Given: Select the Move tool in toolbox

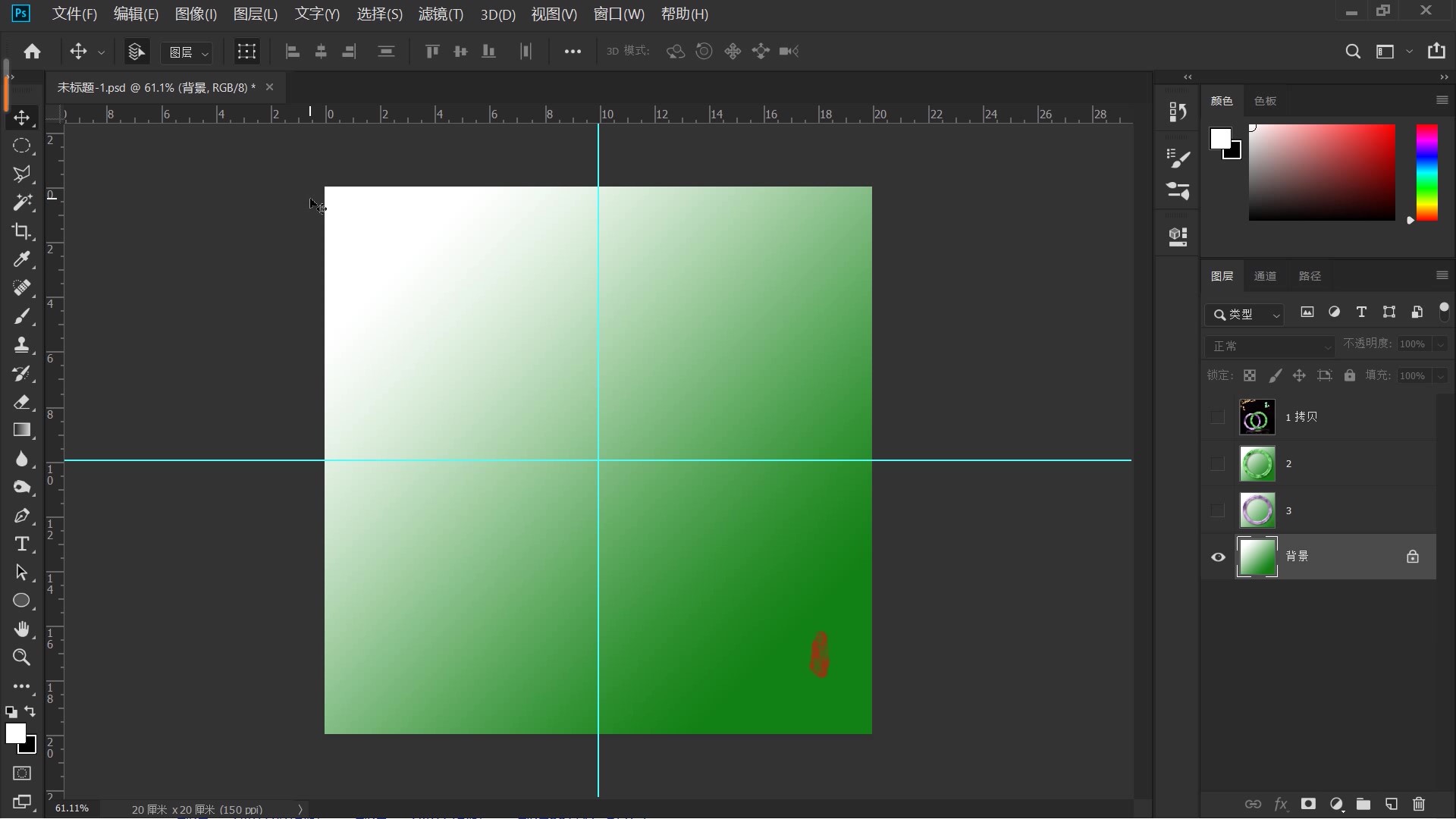Looking at the screenshot, I should (21, 118).
